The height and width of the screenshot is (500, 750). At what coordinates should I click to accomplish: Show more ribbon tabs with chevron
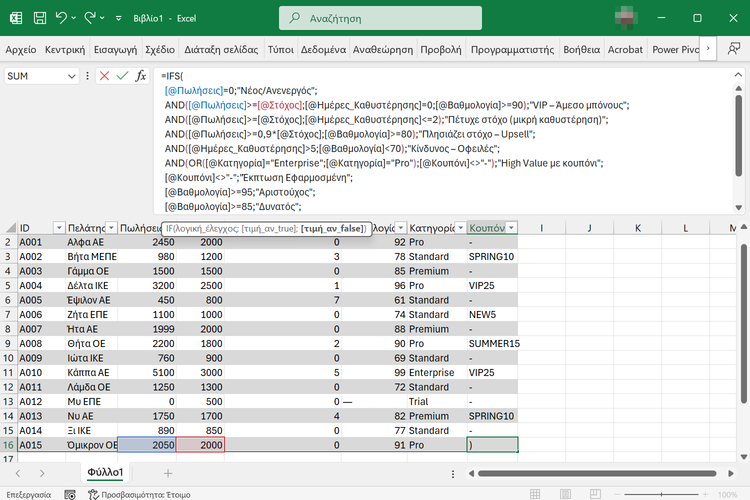tap(708, 48)
